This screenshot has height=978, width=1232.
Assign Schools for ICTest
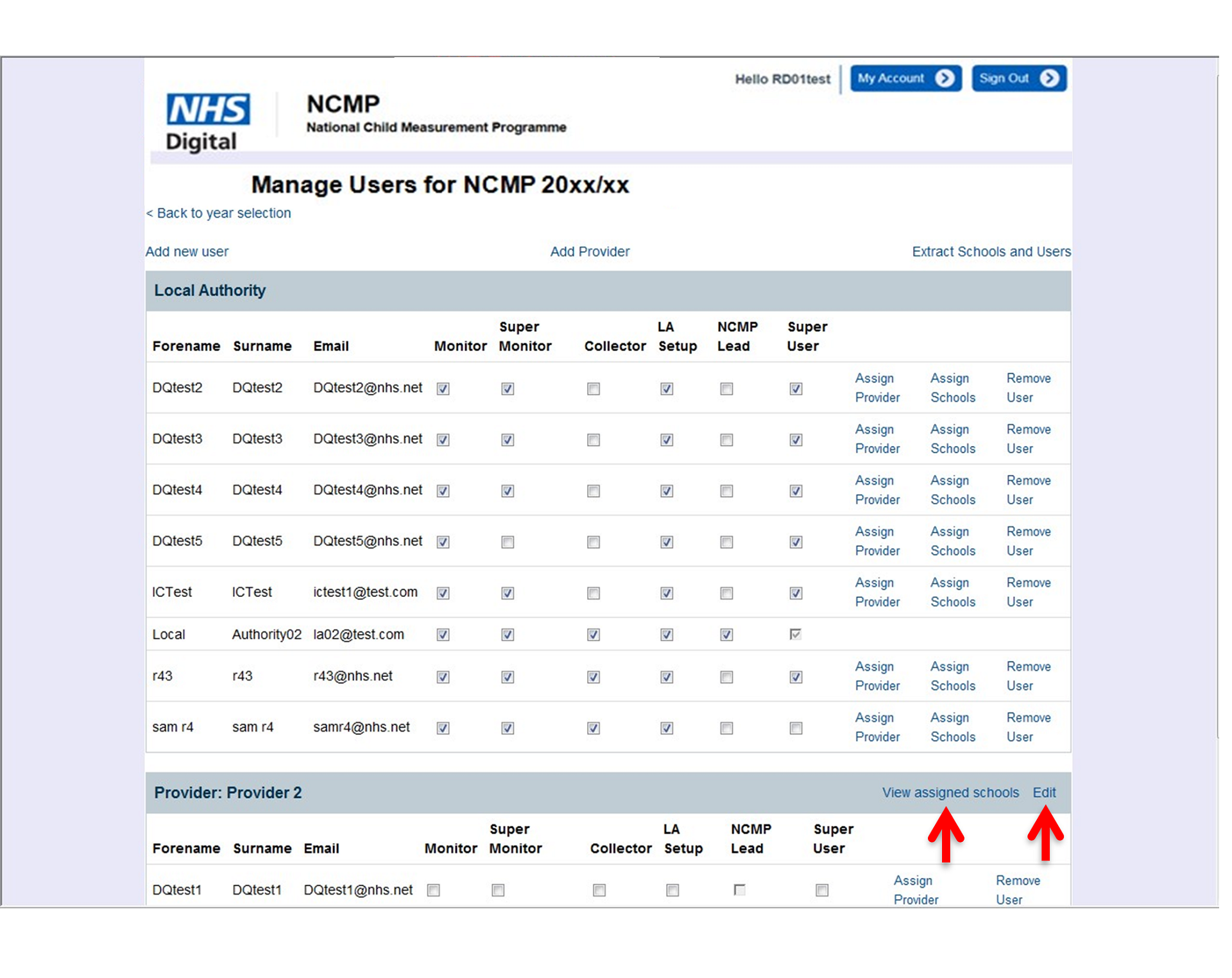click(x=953, y=592)
